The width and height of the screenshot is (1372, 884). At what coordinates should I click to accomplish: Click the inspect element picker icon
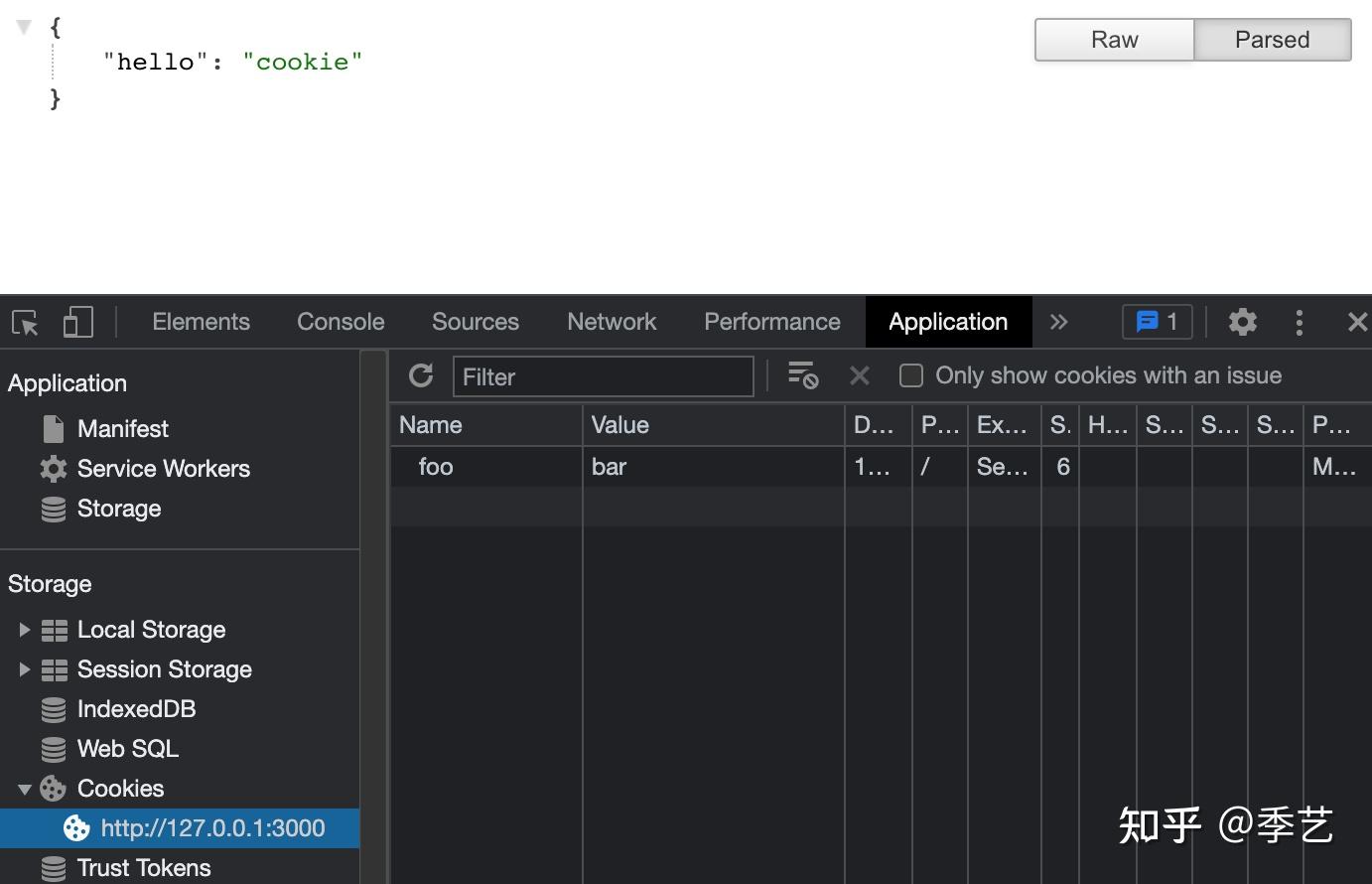(25, 323)
